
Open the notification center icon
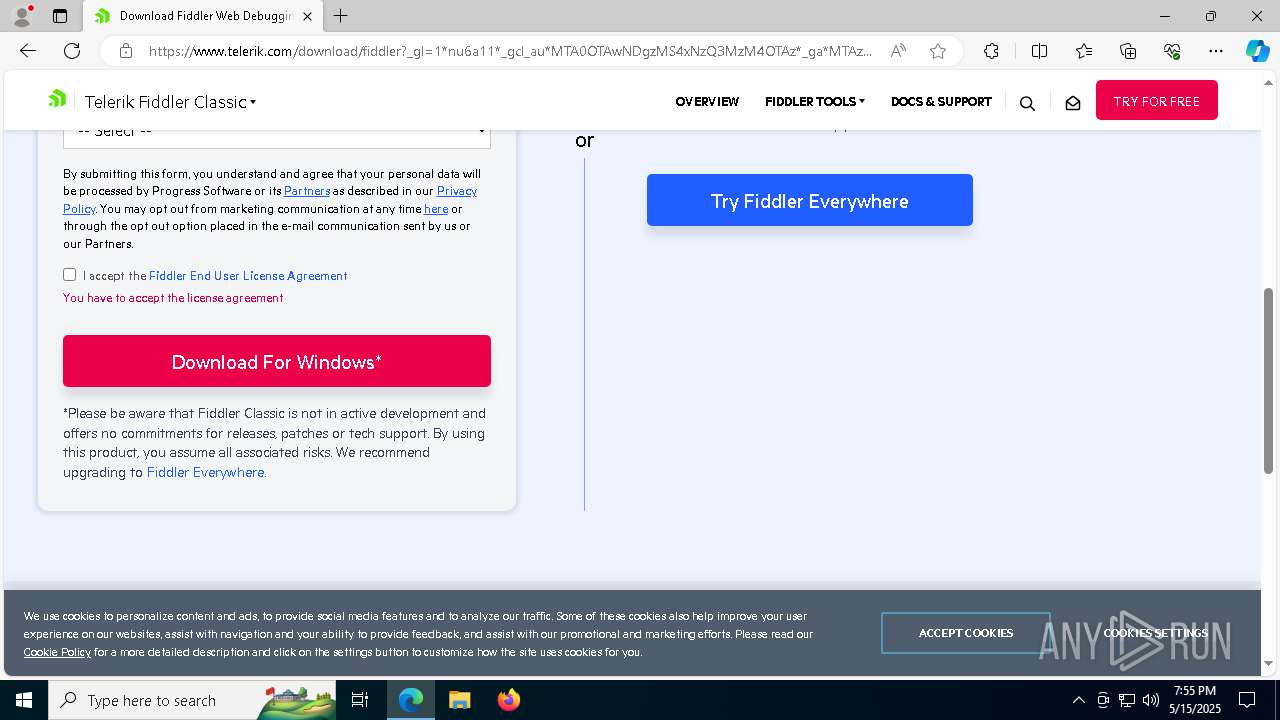pyautogui.click(x=1247, y=700)
